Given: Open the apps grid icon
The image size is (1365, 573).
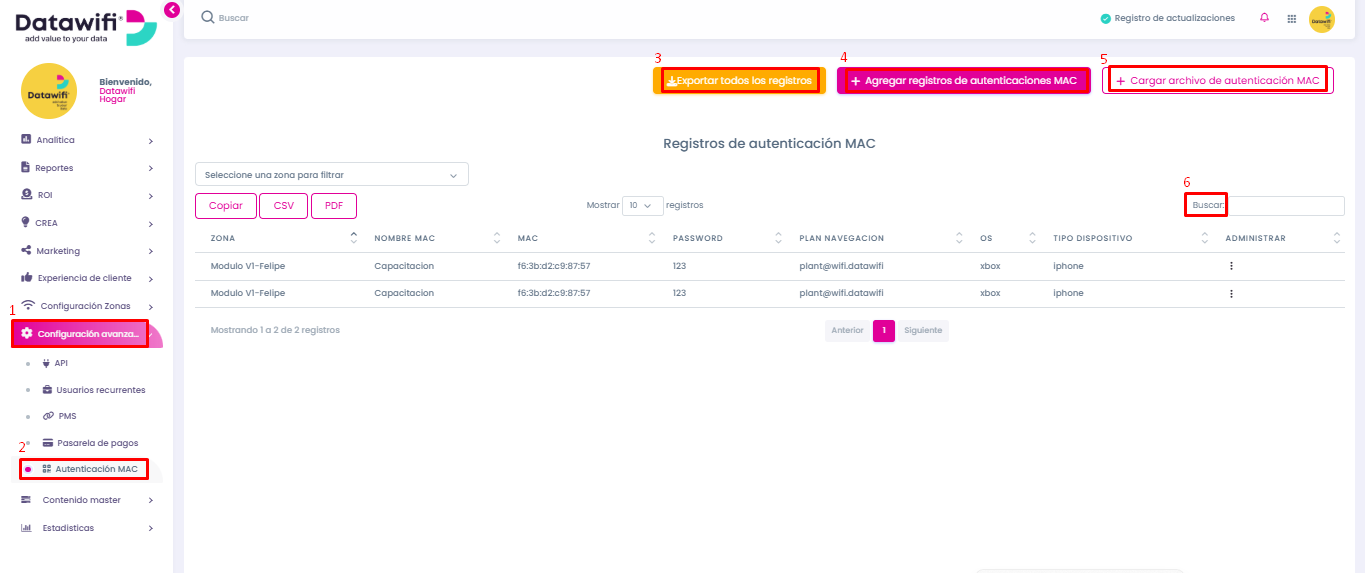Looking at the screenshot, I should coord(1291,18).
